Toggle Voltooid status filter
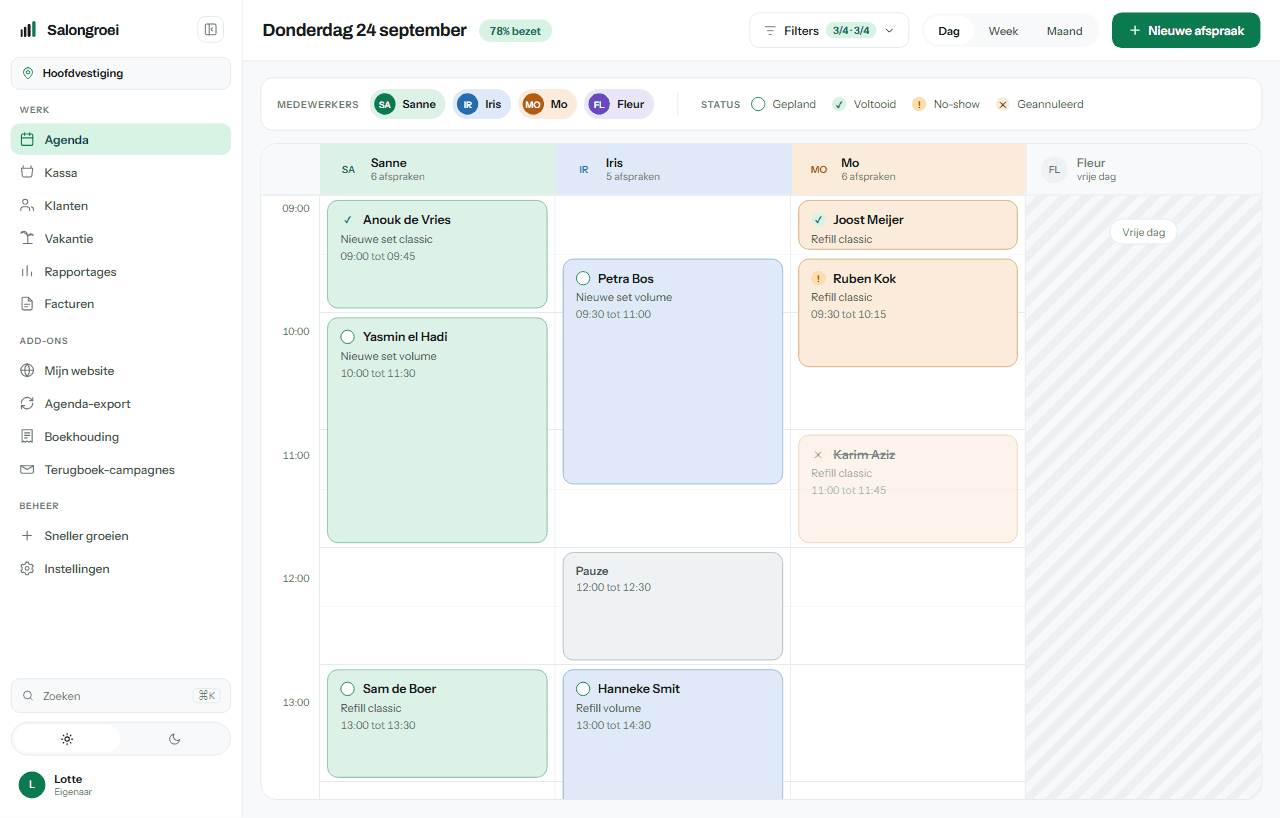 point(864,104)
